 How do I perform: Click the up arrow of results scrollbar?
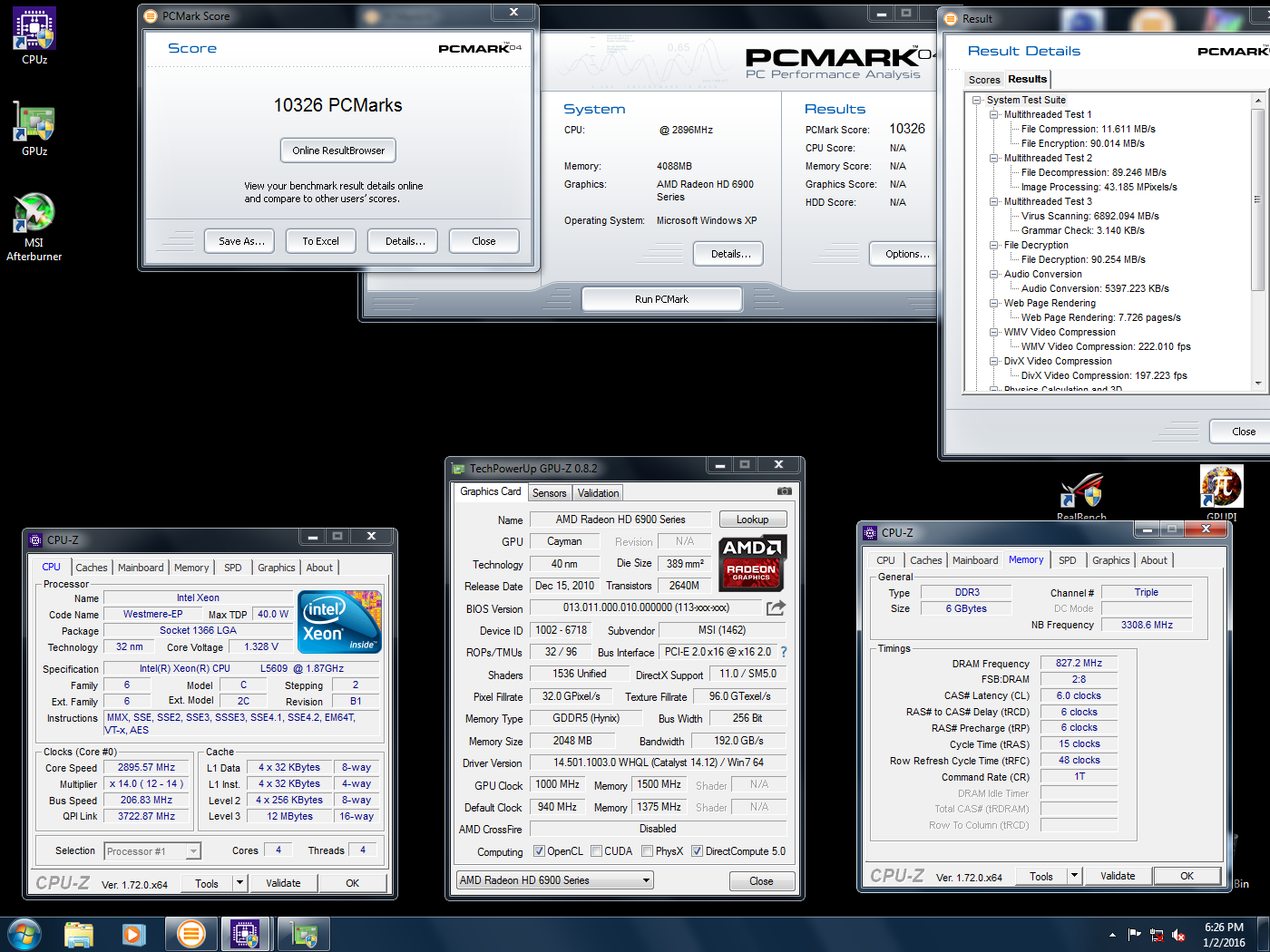coord(1257,100)
